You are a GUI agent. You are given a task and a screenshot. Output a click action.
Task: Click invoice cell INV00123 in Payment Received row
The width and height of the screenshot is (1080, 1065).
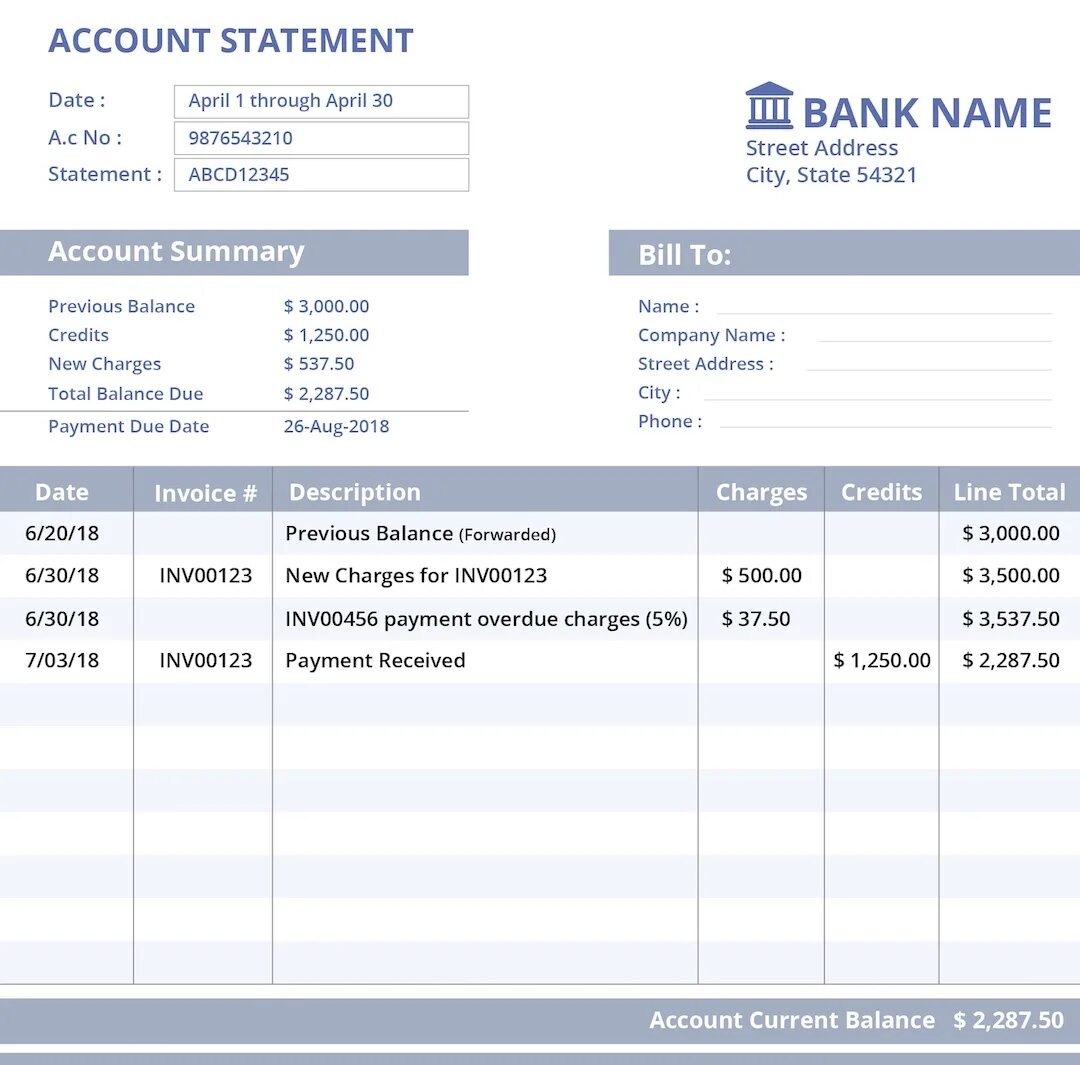[205, 661]
